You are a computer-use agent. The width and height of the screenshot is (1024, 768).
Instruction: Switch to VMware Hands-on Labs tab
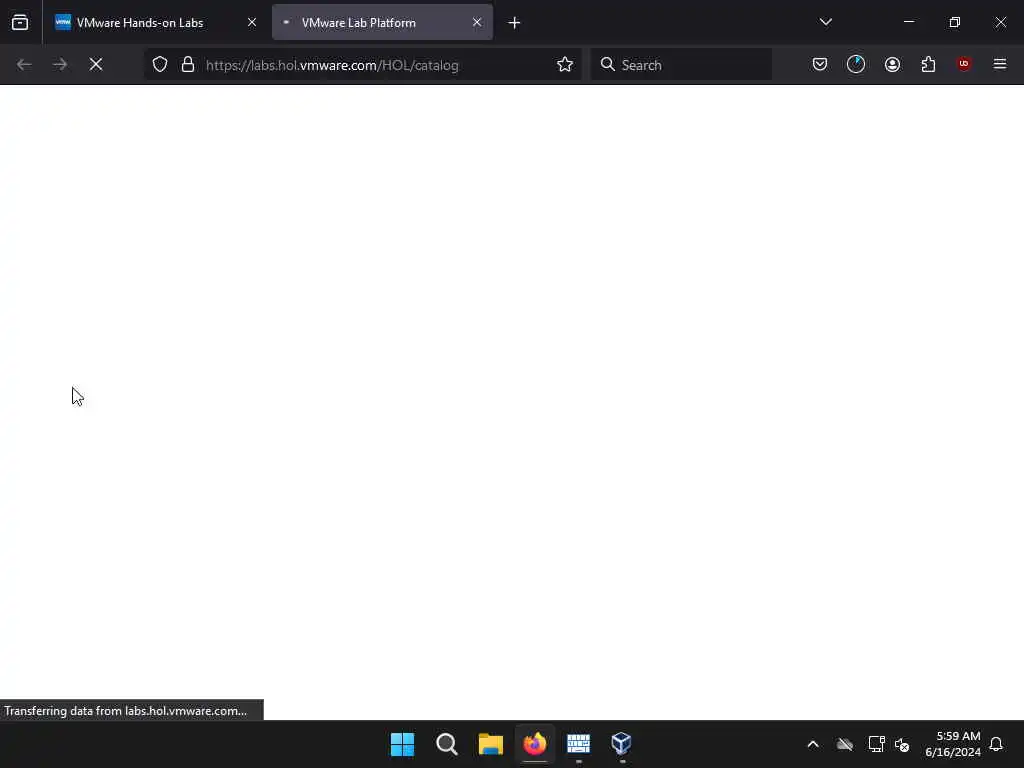tap(157, 22)
